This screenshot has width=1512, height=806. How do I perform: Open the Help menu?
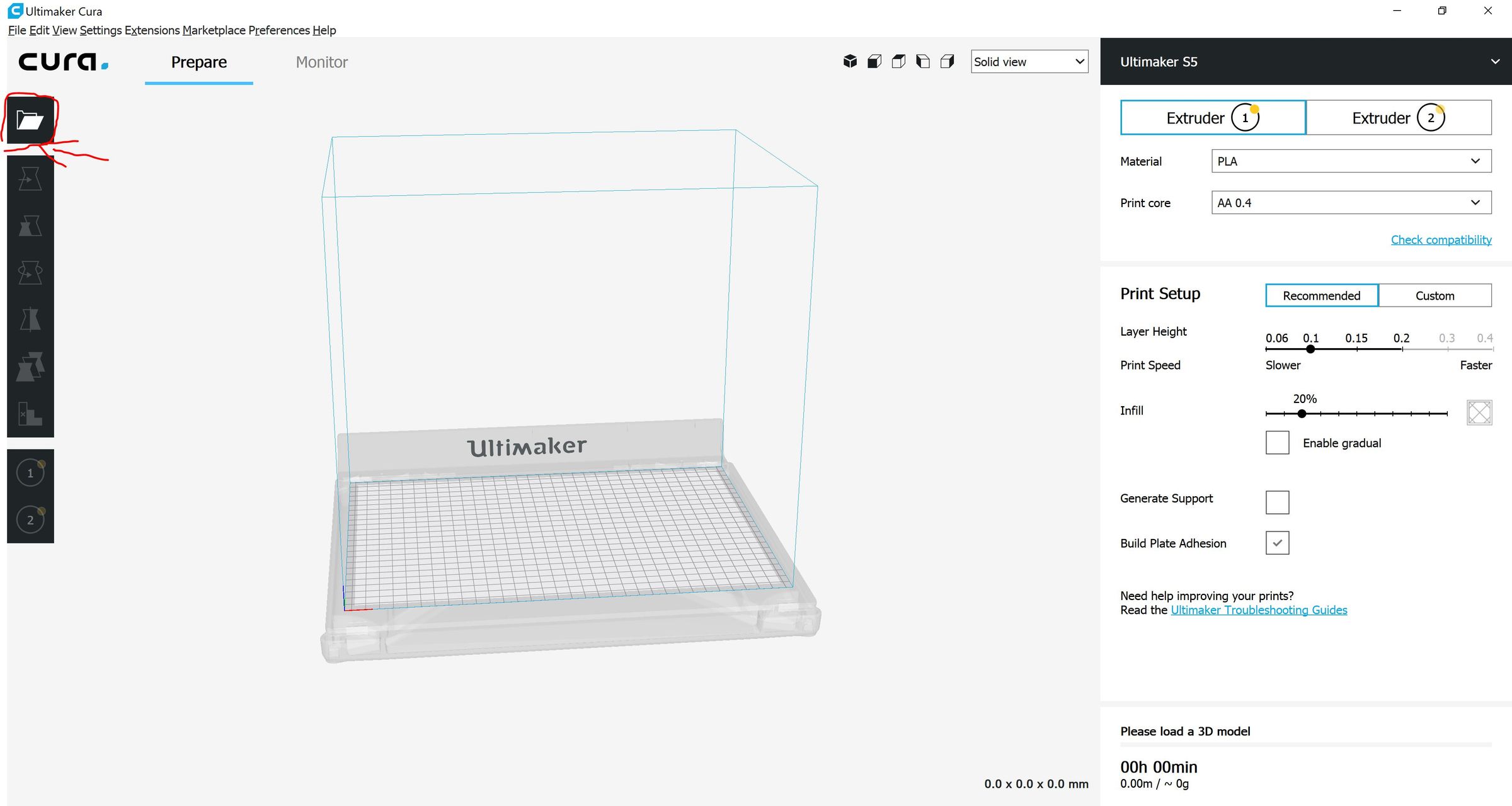pyautogui.click(x=324, y=30)
